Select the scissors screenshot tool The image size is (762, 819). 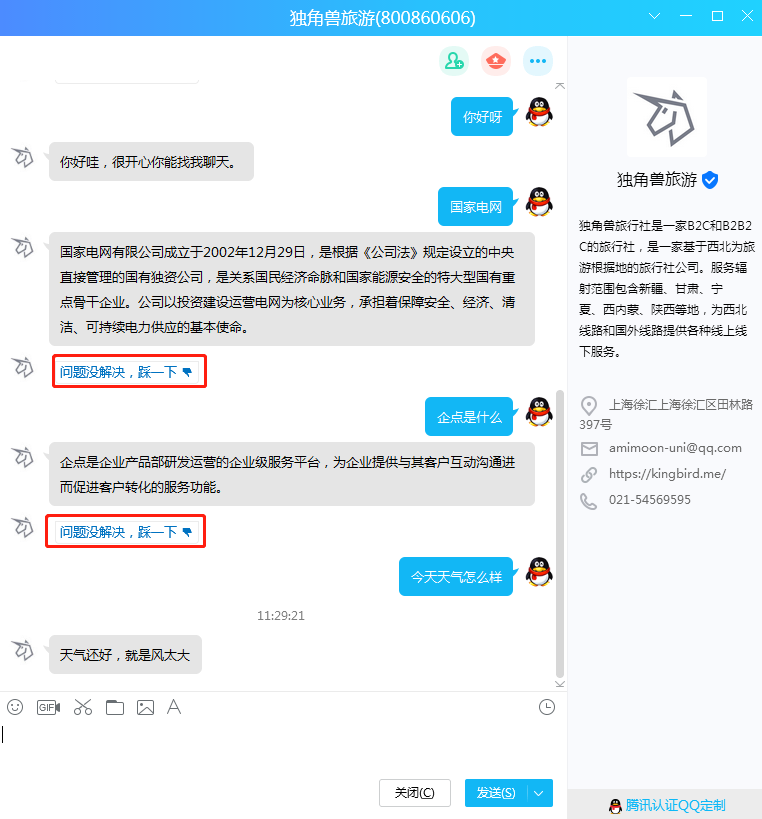click(83, 707)
